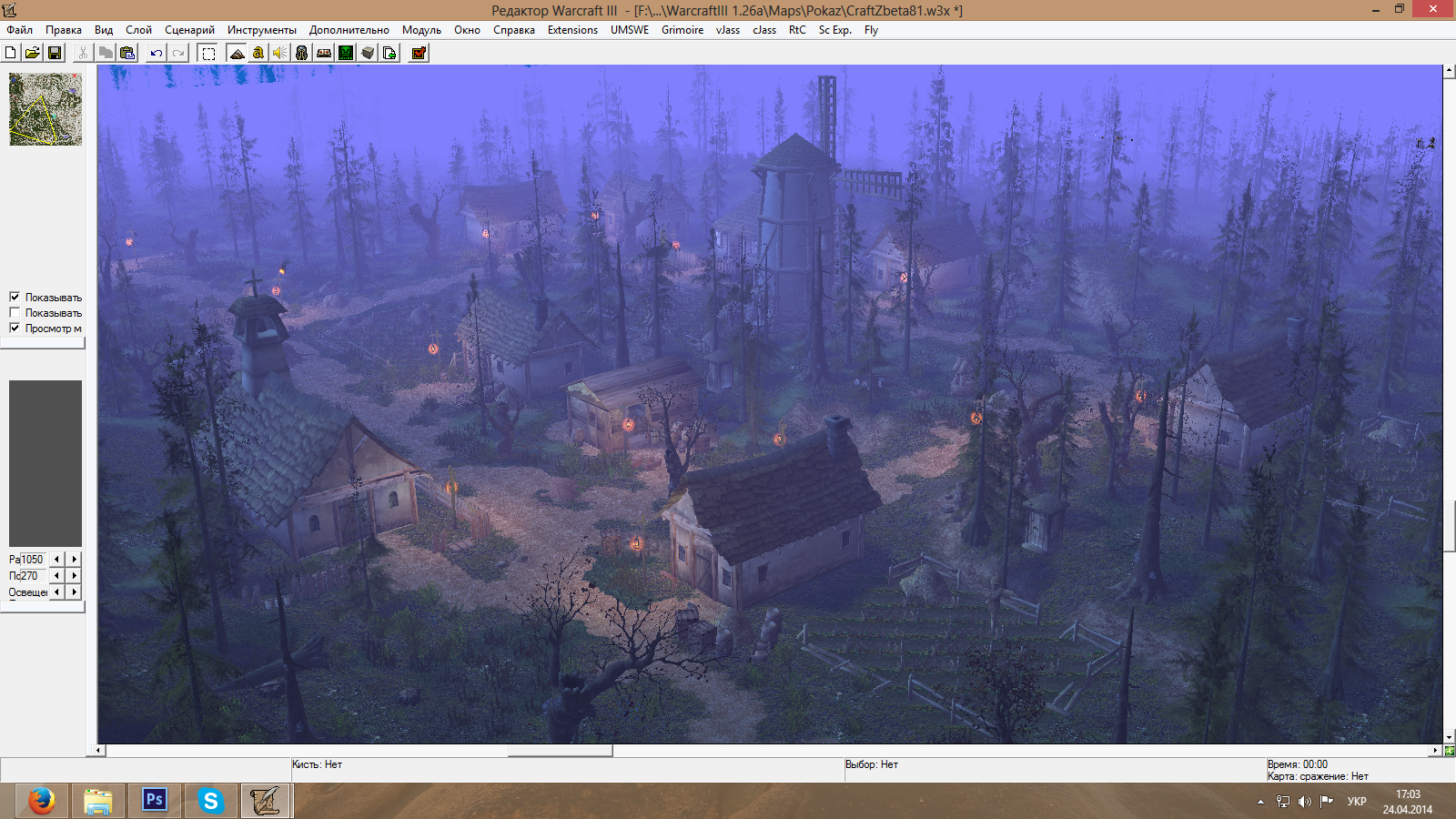Click the Paste clipboard icon
The width and height of the screenshot is (1456, 819).
[127, 53]
